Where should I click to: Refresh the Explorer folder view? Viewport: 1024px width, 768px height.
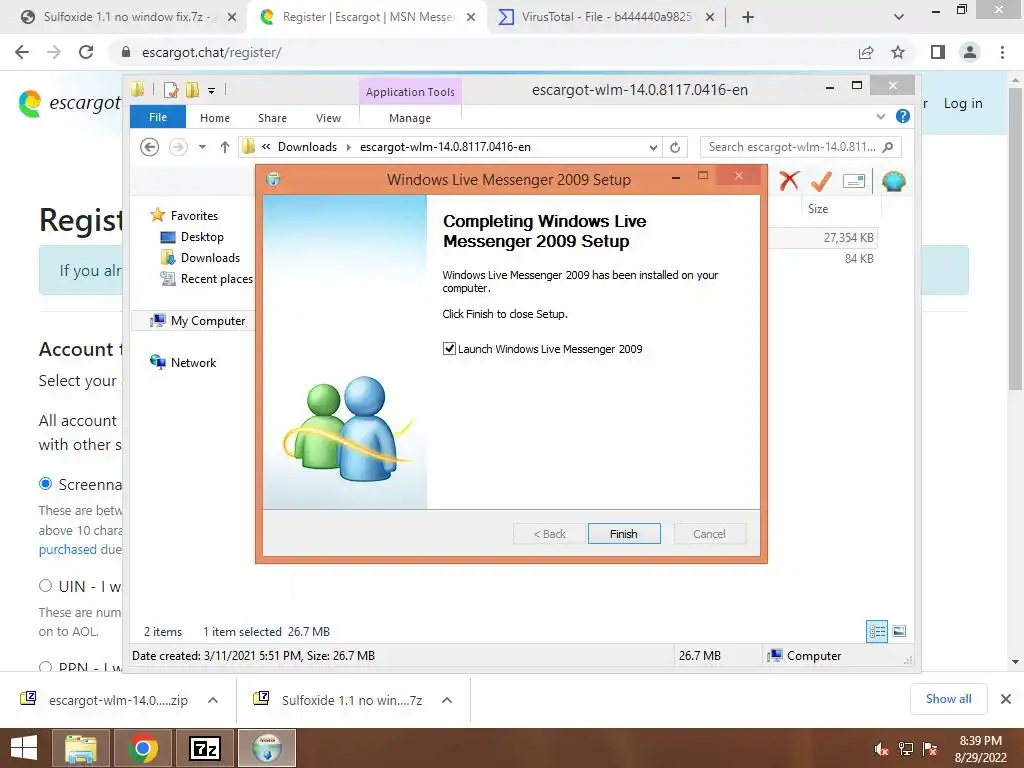675,148
